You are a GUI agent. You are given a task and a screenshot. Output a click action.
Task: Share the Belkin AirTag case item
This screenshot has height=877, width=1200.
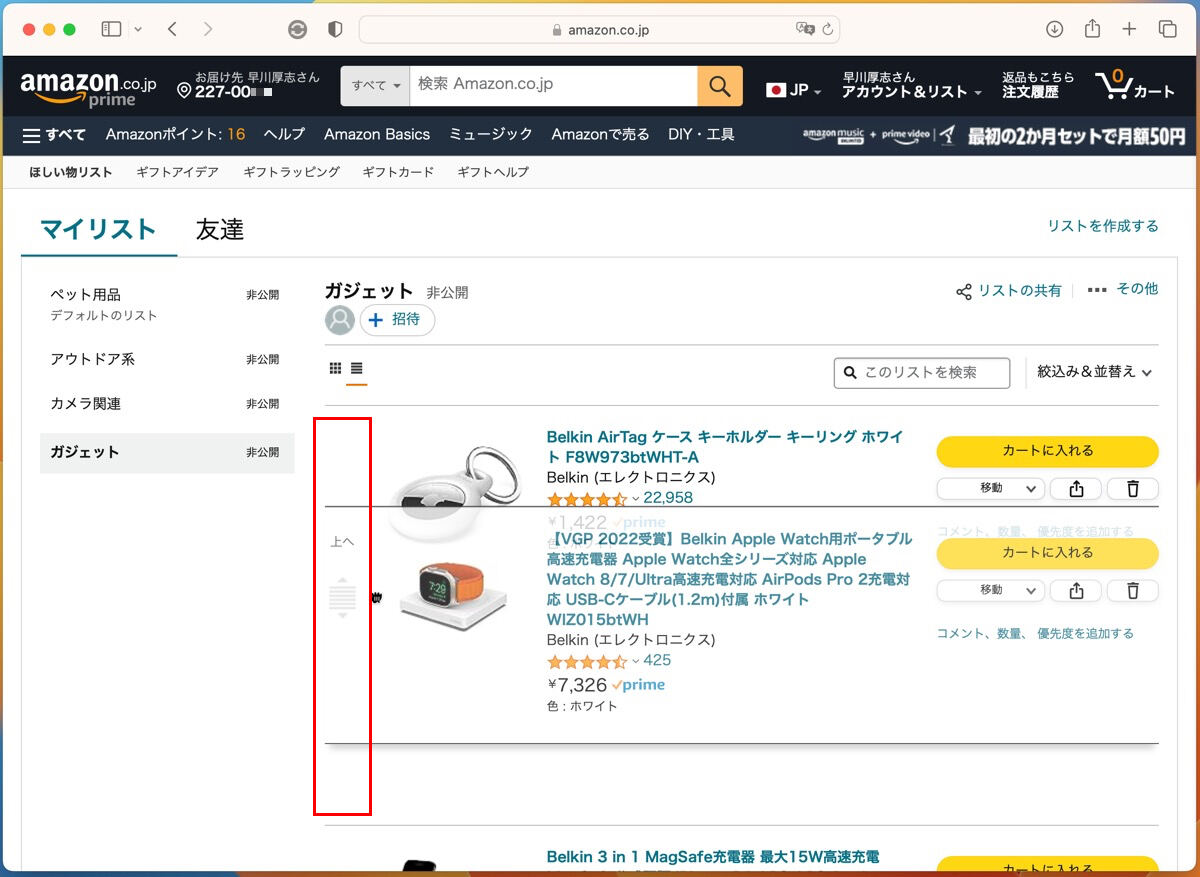(1076, 489)
